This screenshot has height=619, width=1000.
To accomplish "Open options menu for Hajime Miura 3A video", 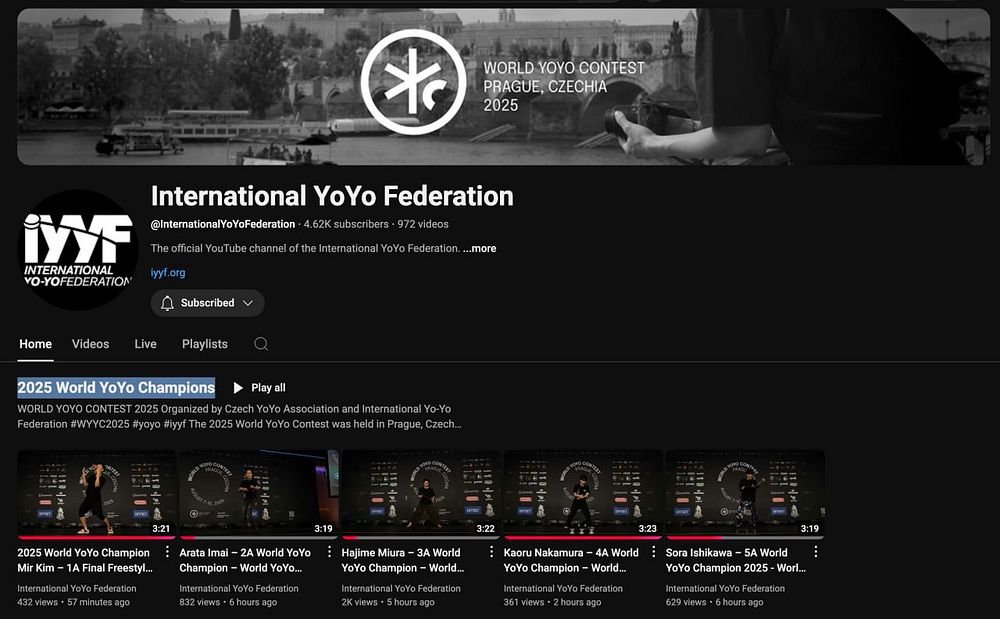I will click(491, 552).
